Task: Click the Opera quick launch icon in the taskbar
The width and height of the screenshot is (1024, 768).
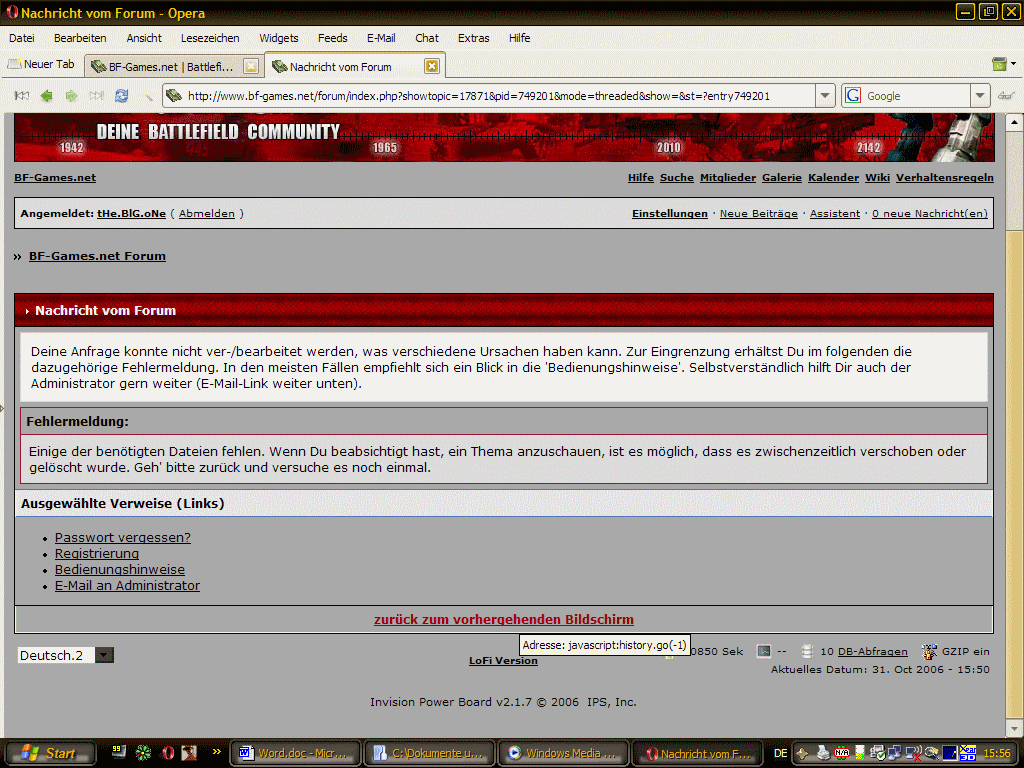Action: (168, 753)
